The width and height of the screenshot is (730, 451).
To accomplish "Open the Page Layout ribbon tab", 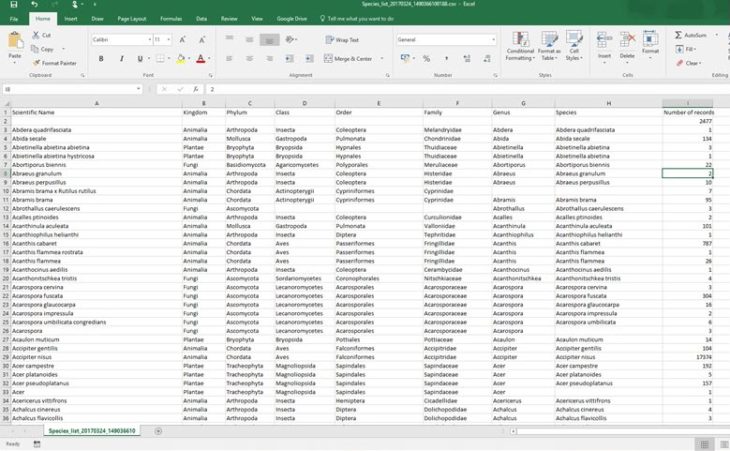I will click(x=132, y=19).
